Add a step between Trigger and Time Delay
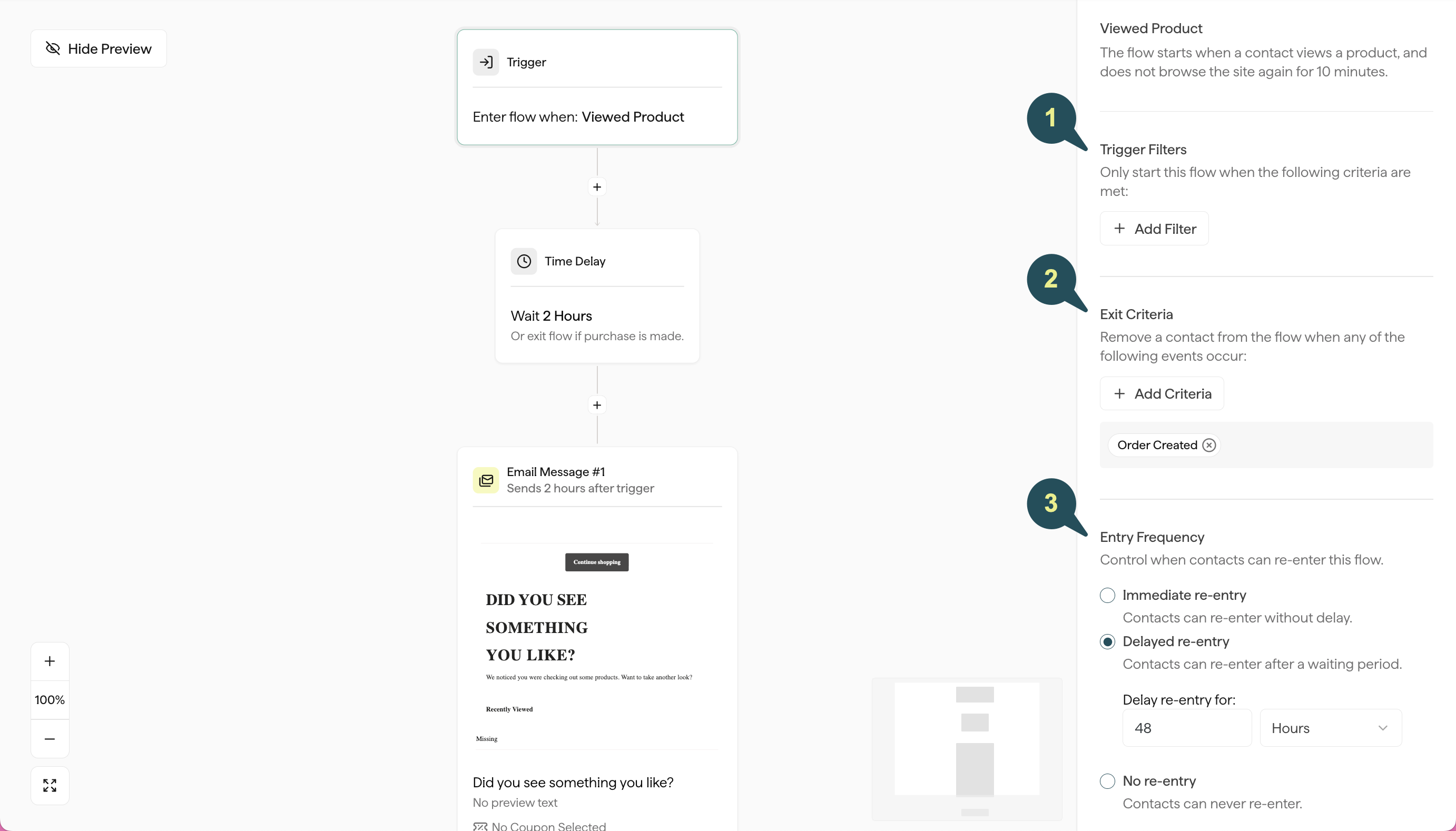The image size is (1456, 831). (596, 186)
